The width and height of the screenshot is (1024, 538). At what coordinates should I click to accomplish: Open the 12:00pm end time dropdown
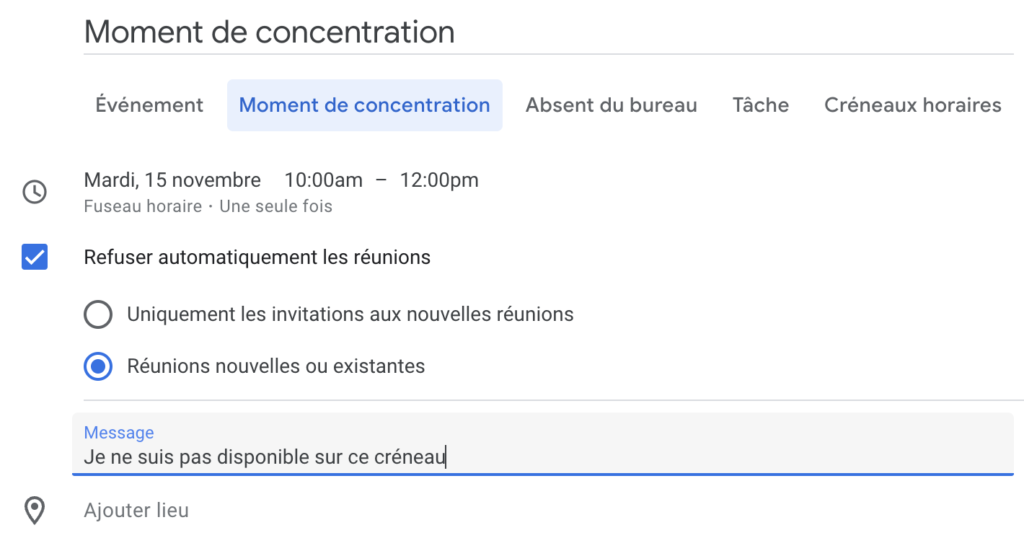point(439,180)
